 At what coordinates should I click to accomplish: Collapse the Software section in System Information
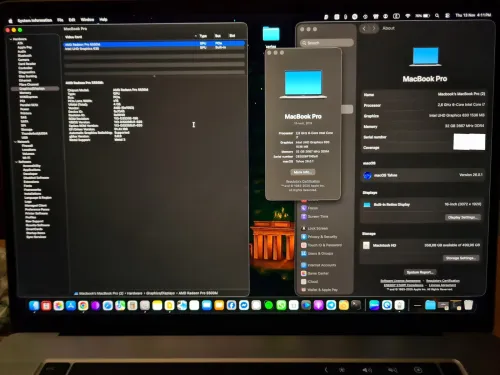click(x=16, y=162)
